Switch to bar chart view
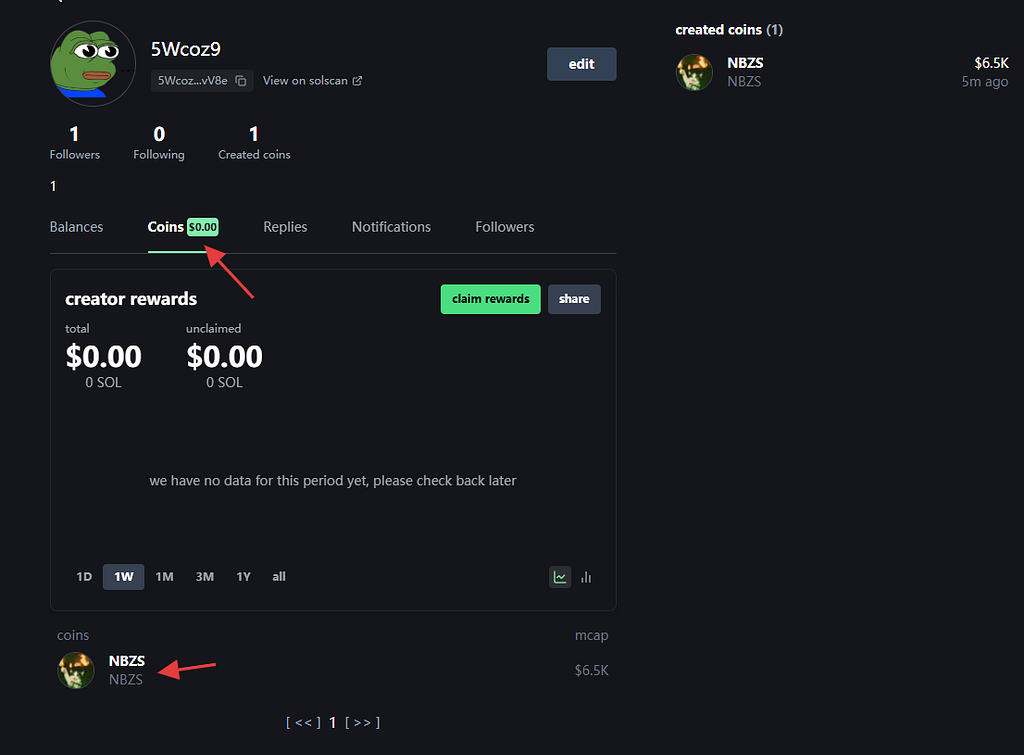The width and height of the screenshot is (1024, 755). tap(587, 577)
